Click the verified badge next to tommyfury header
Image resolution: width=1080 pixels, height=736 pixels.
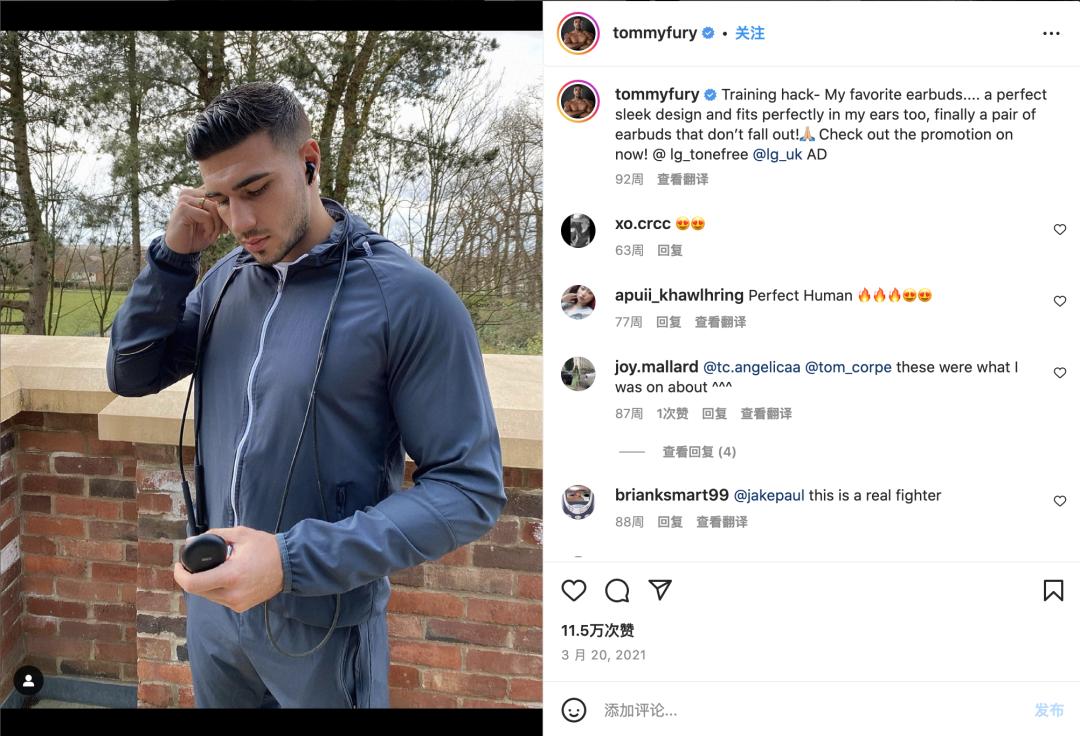[708, 32]
